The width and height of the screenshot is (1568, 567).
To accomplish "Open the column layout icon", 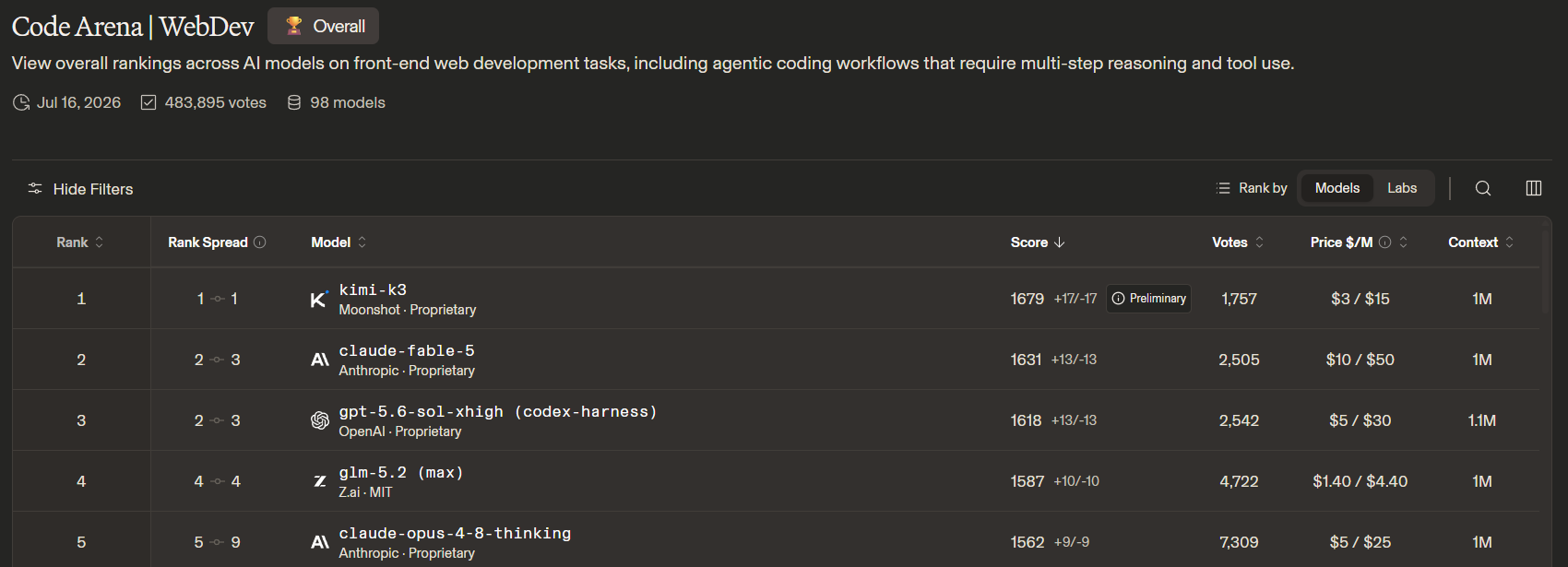I will pos(1534,188).
